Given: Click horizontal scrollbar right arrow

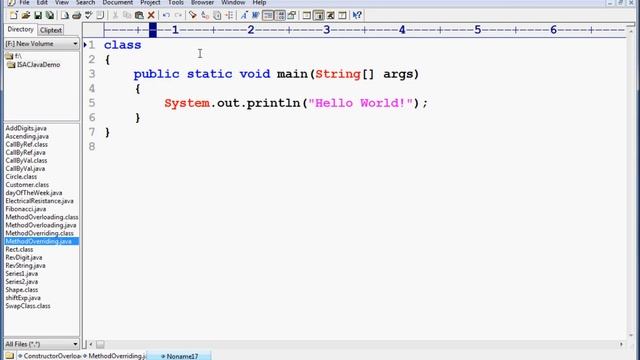Looking at the screenshot, I should (x=622, y=344).
